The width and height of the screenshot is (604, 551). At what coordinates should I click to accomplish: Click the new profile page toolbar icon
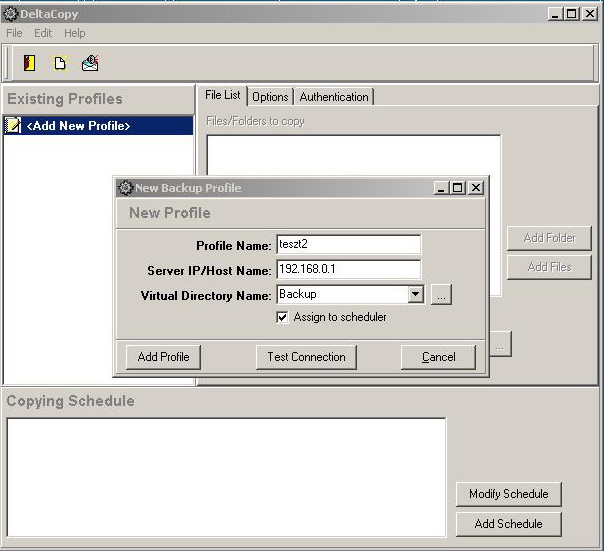60,63
